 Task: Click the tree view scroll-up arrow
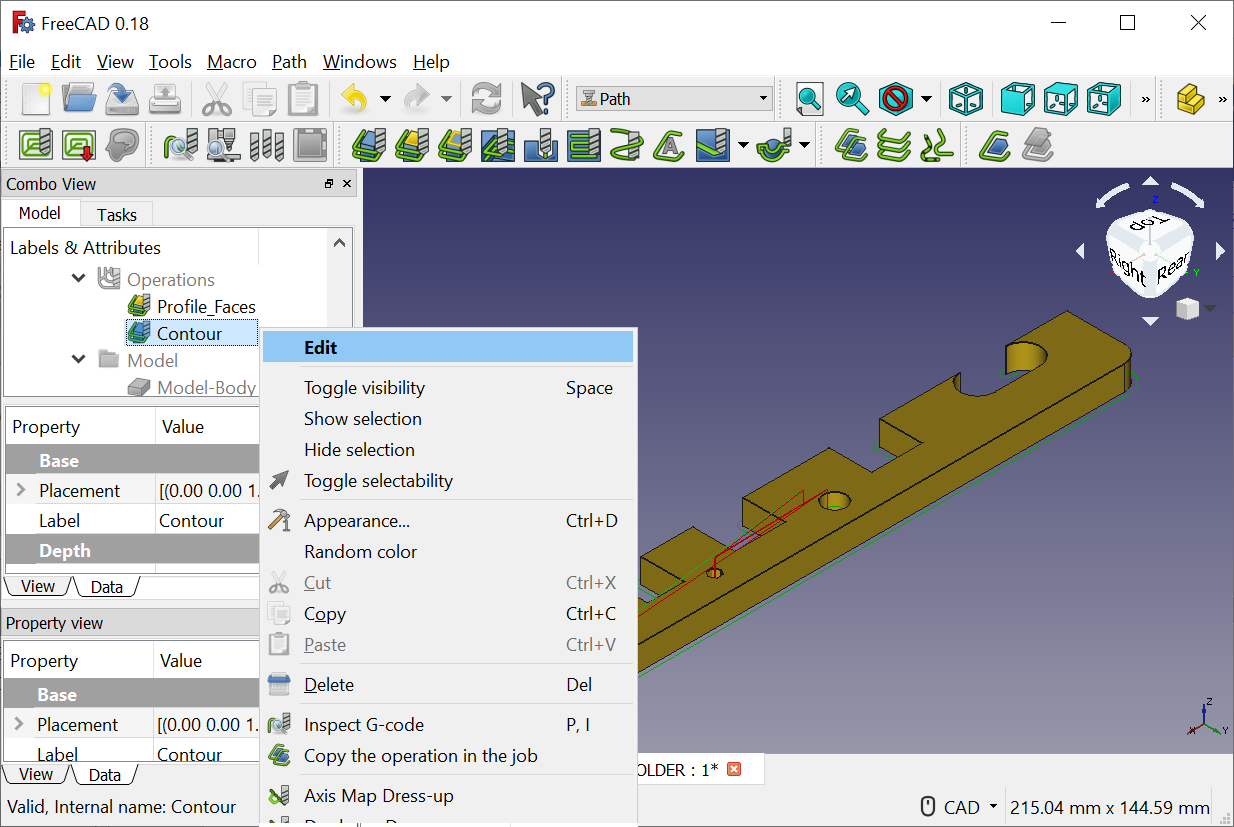(x=340, y=243)
